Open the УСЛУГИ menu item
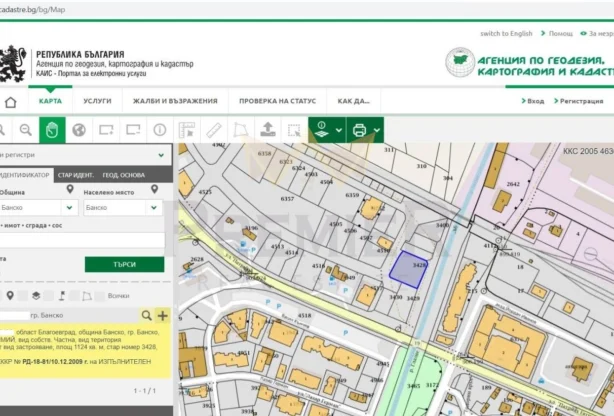Screen dimensions: 614x416 click(x=97, y=101)
